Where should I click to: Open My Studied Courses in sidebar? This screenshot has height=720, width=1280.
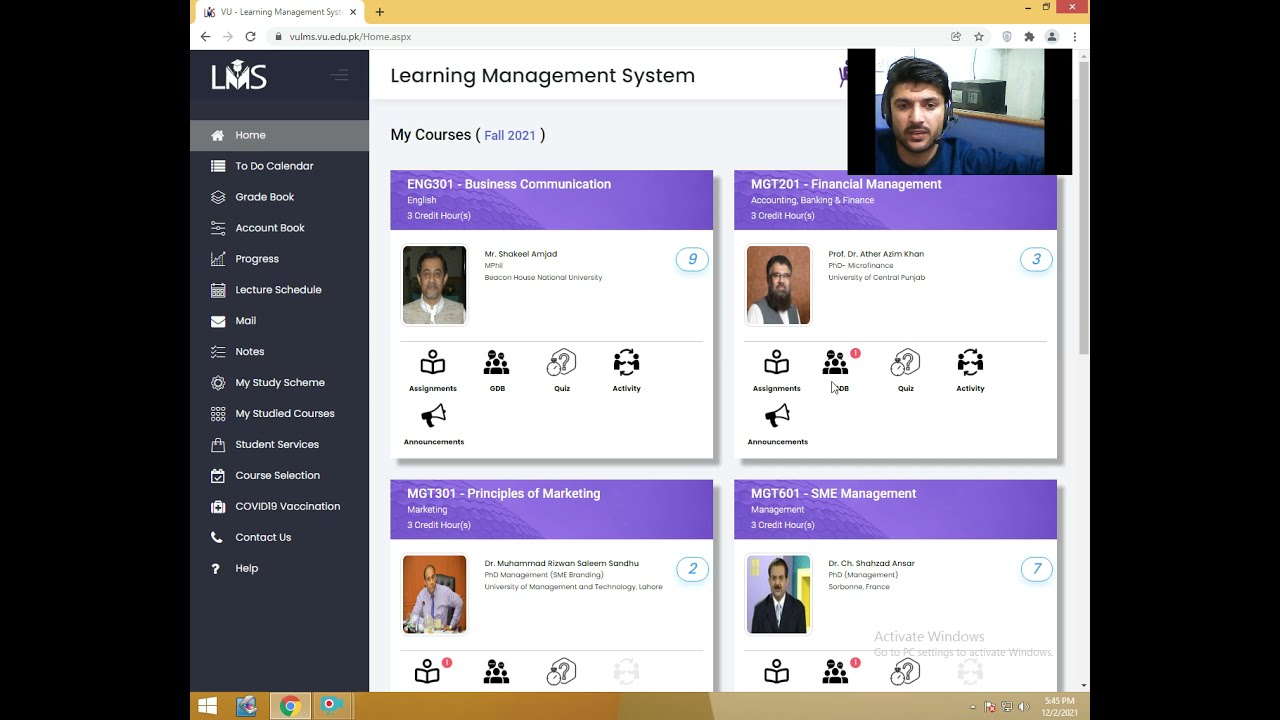click(279, 414)
